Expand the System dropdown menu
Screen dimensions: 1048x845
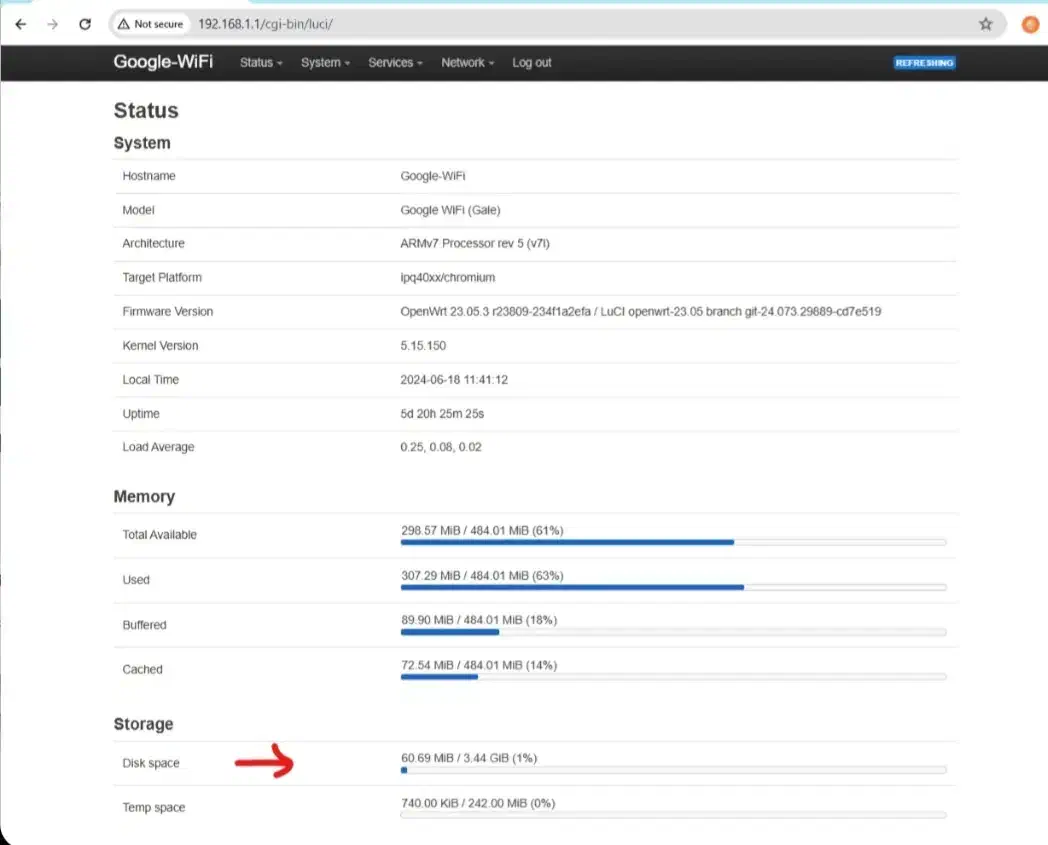click(x=325, y=63)
